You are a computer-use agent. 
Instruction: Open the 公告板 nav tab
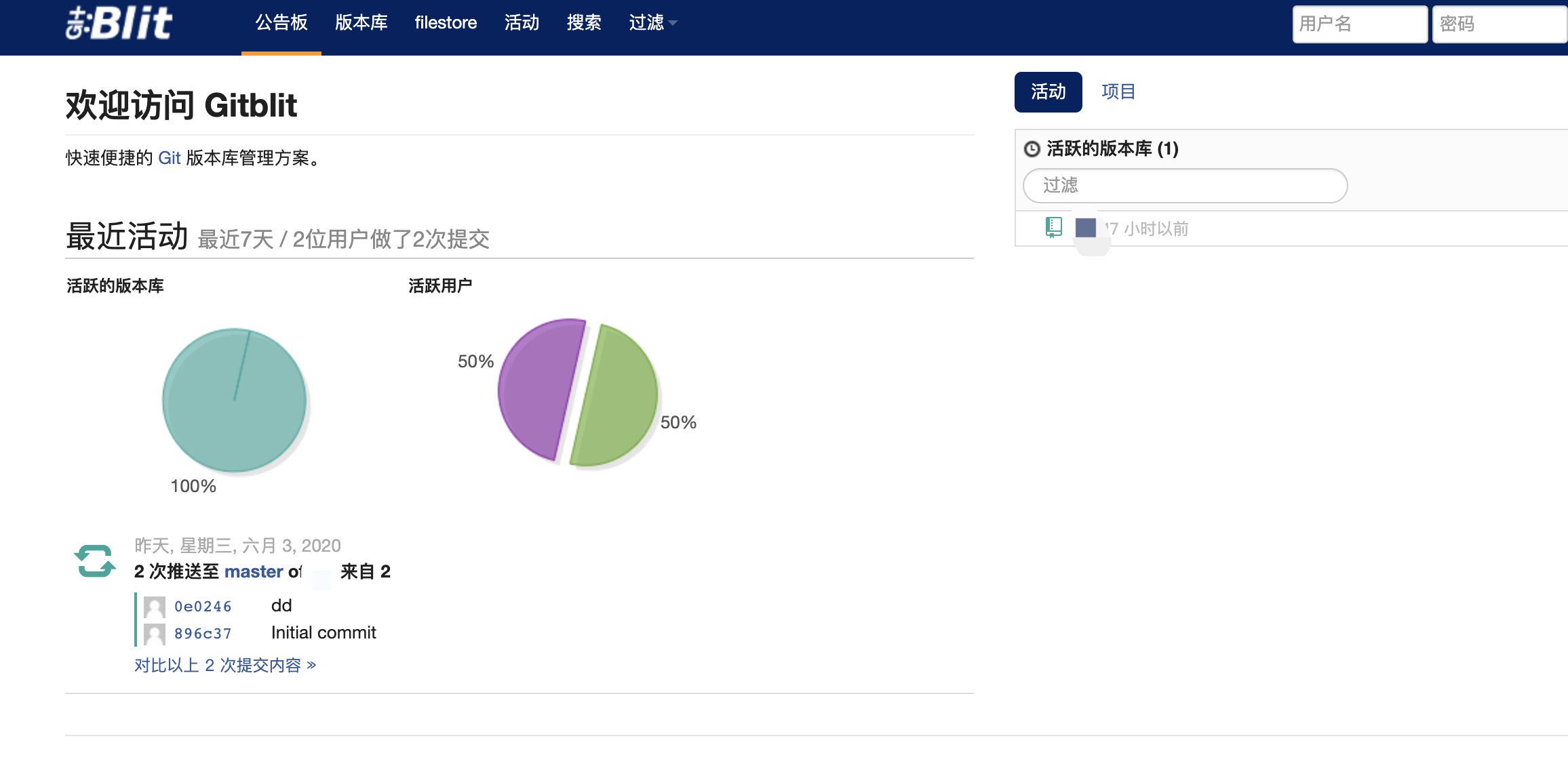(281, 23)
